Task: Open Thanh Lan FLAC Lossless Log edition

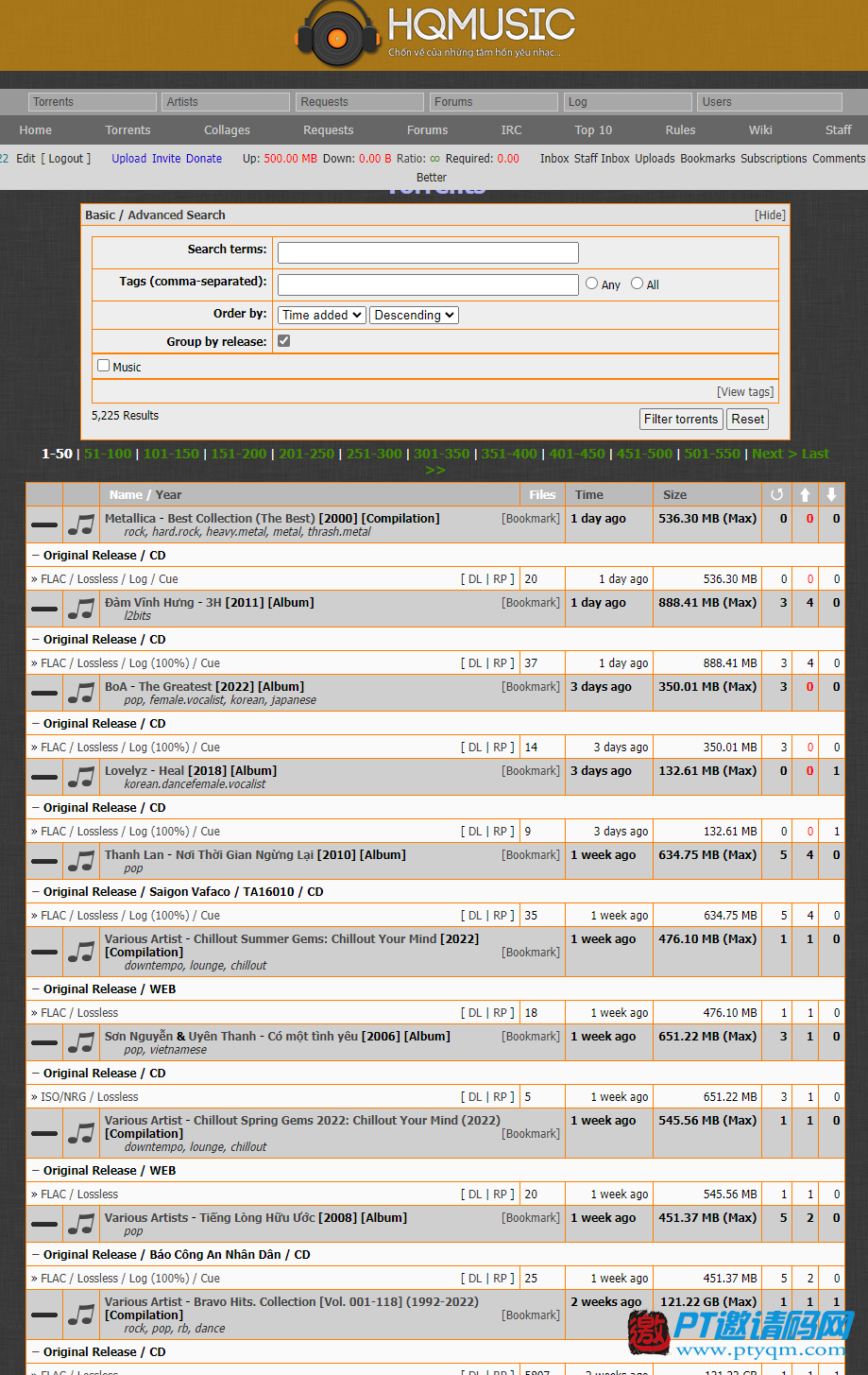Action: pos(130,915)
